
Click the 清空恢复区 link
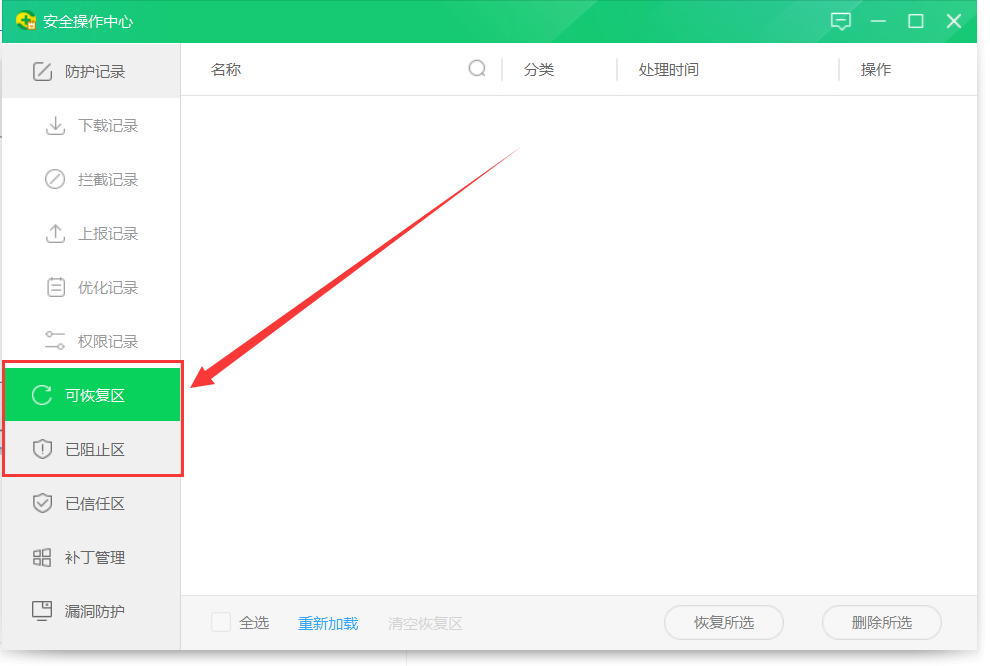pyautogui.click(x=425, y=623)
